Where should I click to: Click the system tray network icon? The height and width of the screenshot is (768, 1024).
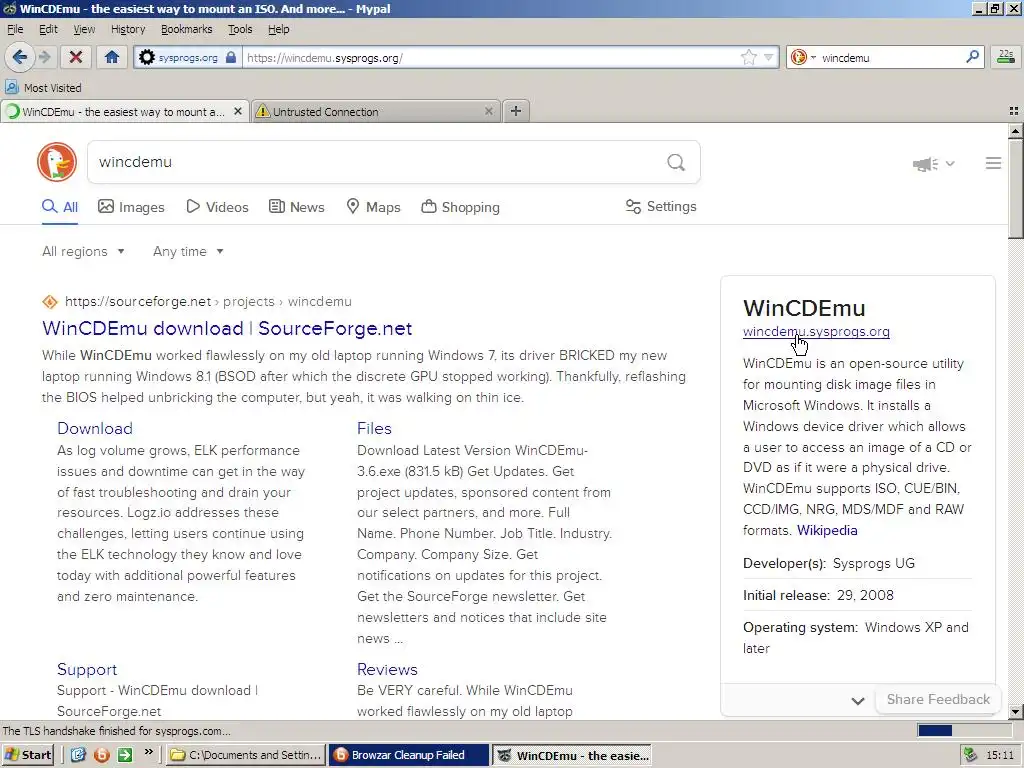pyautogui.click(x=970, y=755)
